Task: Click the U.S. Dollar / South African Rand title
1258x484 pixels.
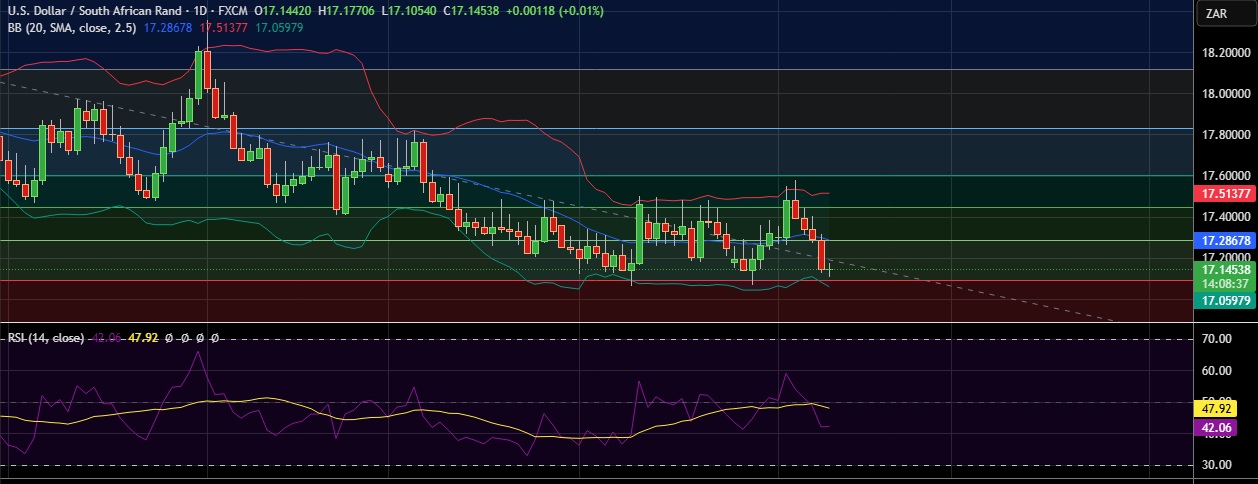Action: (95, 10)
